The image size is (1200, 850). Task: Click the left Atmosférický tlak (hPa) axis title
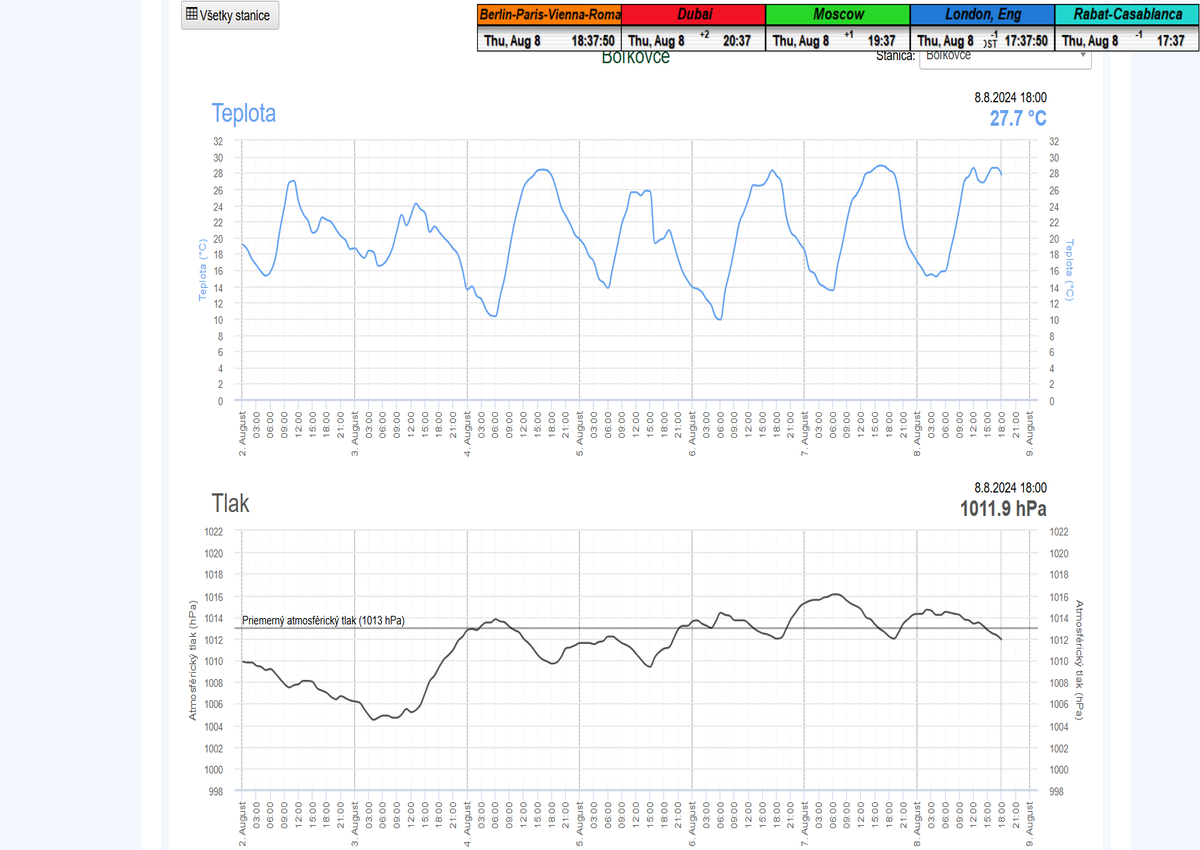coord(192,660)
